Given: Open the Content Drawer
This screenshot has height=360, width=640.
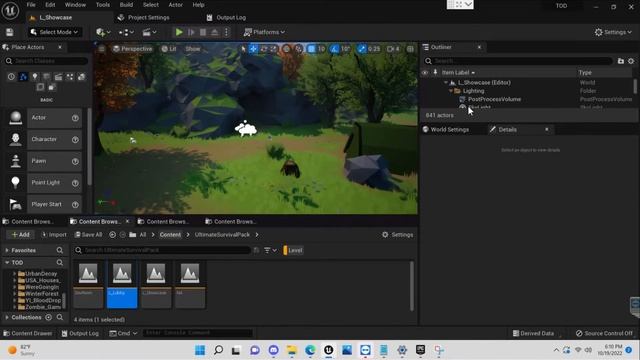Looking at the screenshot, I should click(28, 333).
